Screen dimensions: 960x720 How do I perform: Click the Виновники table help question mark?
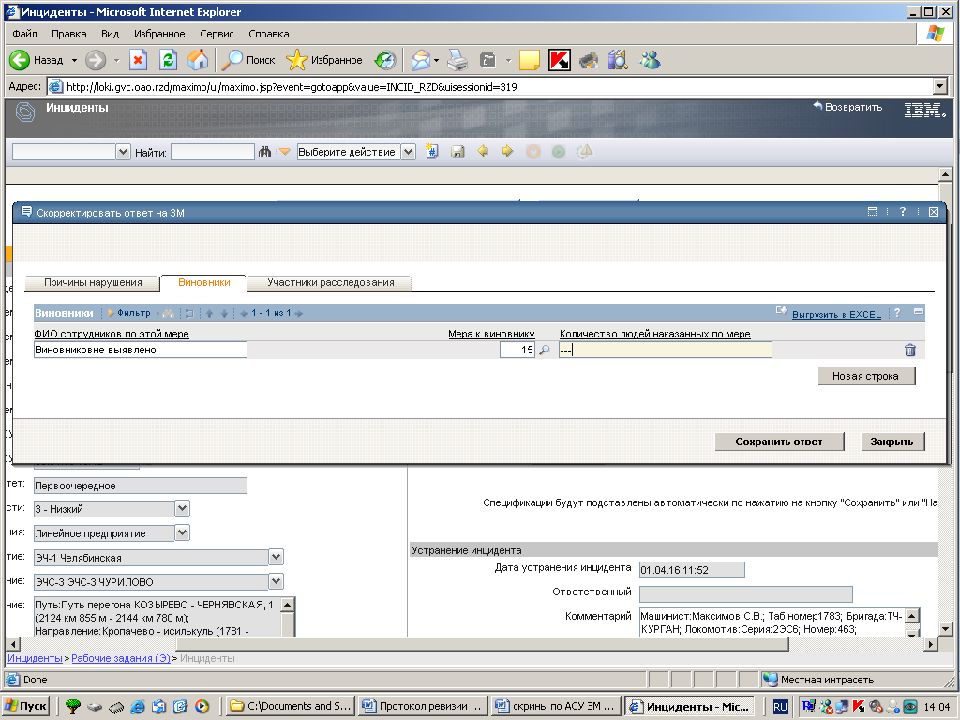click(897, 313)
